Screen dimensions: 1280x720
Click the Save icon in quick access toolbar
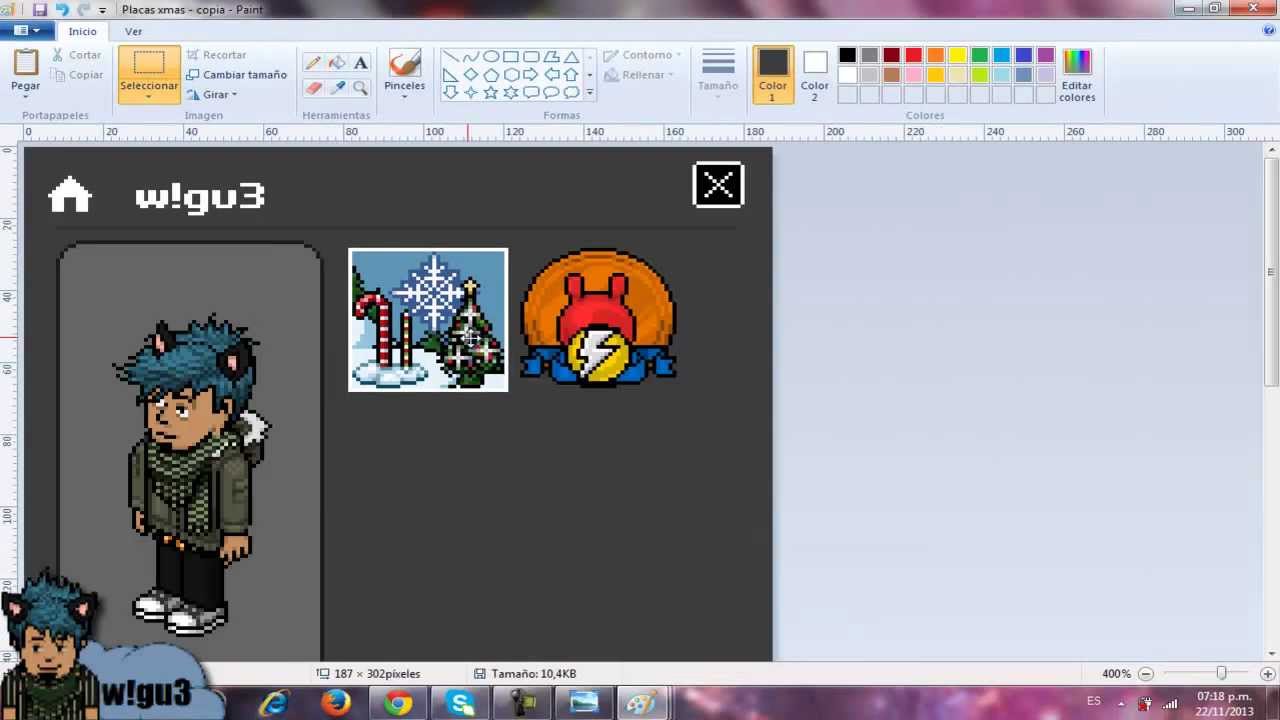tap(40, 9)
